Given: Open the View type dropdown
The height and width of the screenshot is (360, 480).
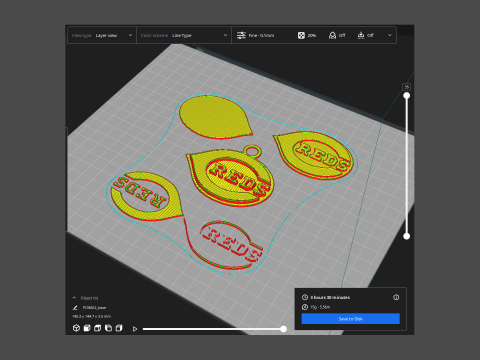Looking at the screenshot, I should pyautogui.click(x=102, y=35).
